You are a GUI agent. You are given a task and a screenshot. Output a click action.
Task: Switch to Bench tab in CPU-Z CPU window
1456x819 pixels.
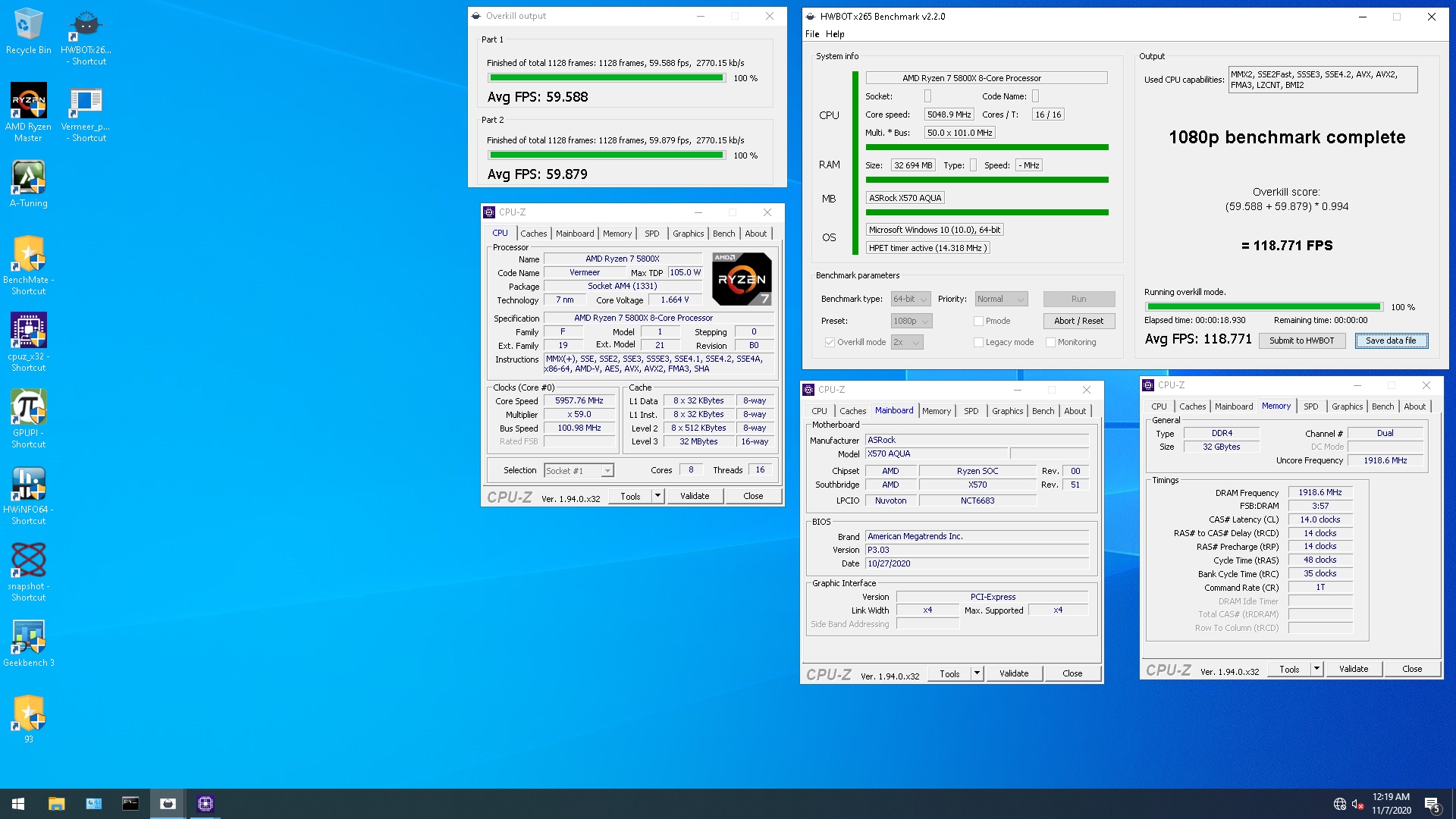723,234
